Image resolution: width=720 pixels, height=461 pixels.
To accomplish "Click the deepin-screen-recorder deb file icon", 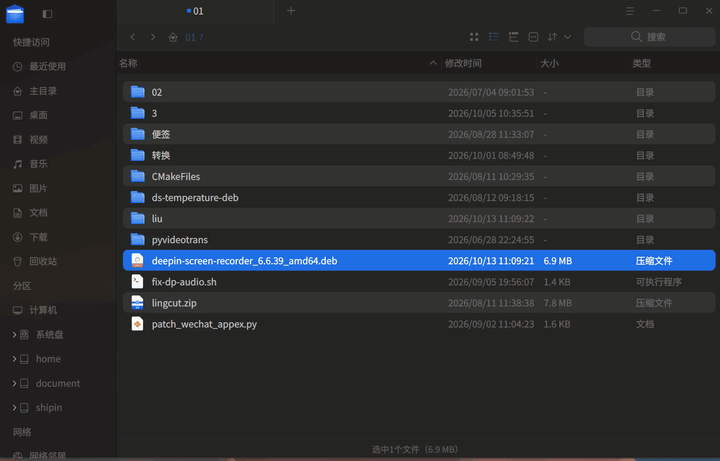I will 137,260.
